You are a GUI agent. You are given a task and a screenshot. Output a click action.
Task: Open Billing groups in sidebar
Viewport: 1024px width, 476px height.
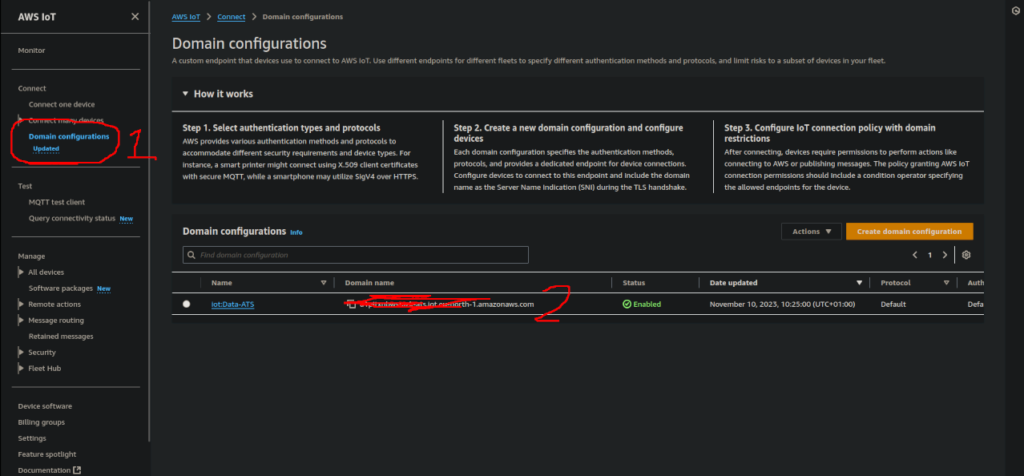coord(41,422)
